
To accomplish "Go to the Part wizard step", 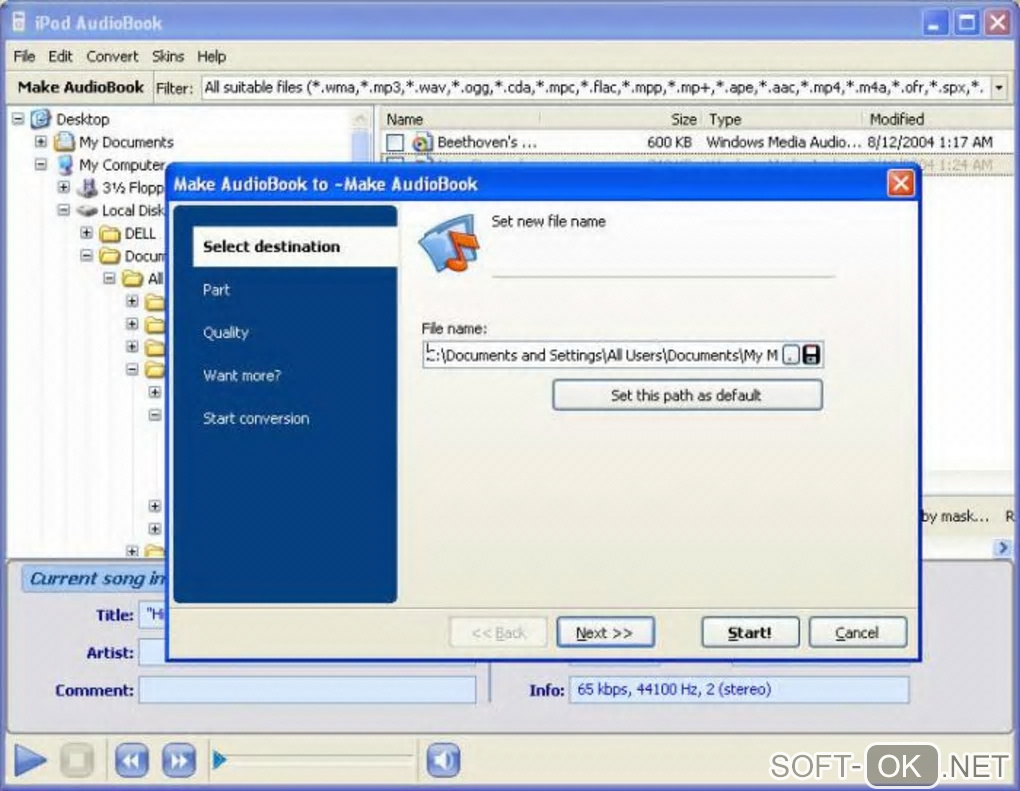I will 216,289.
